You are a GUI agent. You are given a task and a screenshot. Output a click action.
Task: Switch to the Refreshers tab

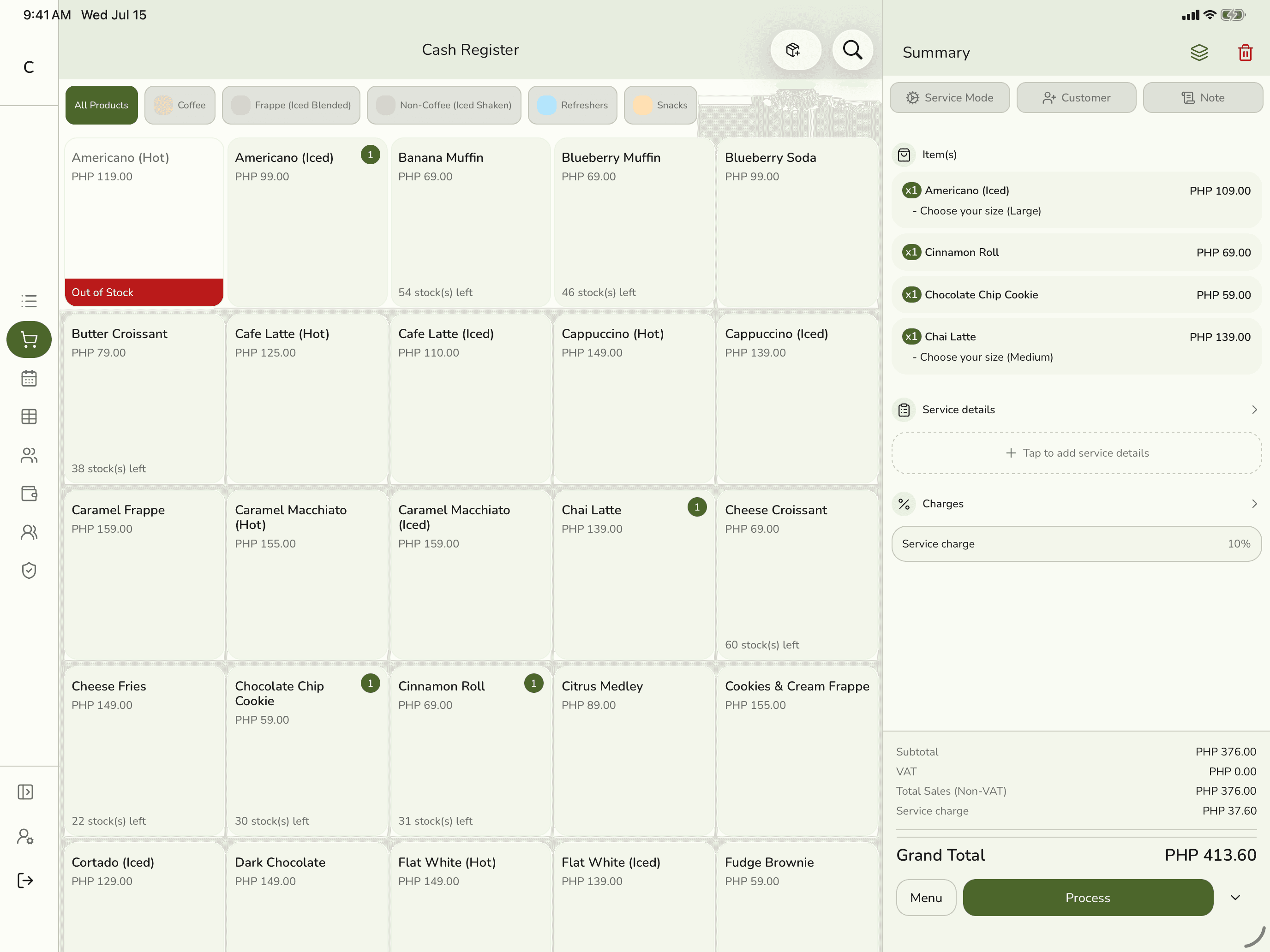(572, 105)
